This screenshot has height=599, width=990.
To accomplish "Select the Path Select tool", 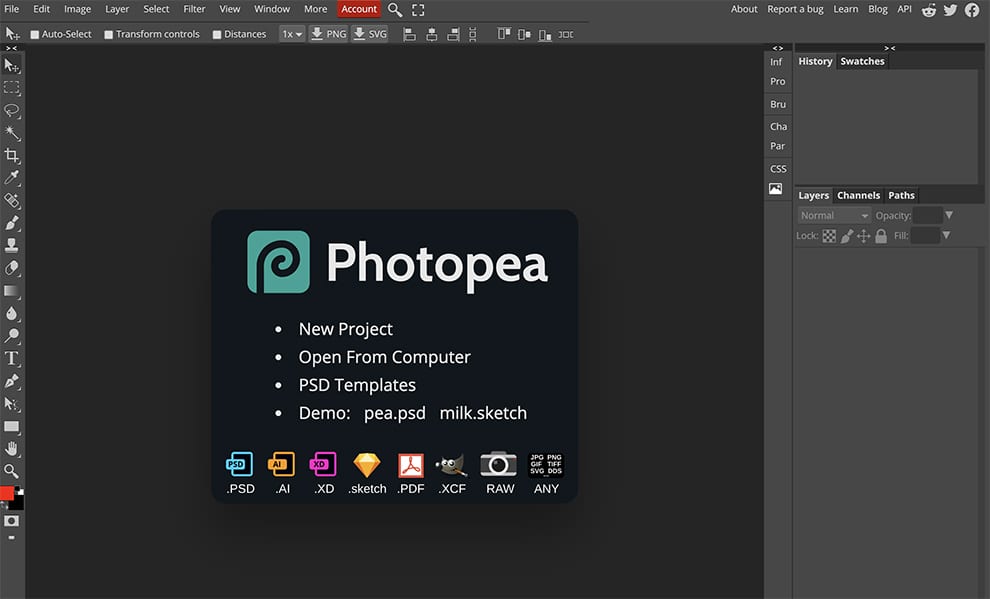I will 11,404.
